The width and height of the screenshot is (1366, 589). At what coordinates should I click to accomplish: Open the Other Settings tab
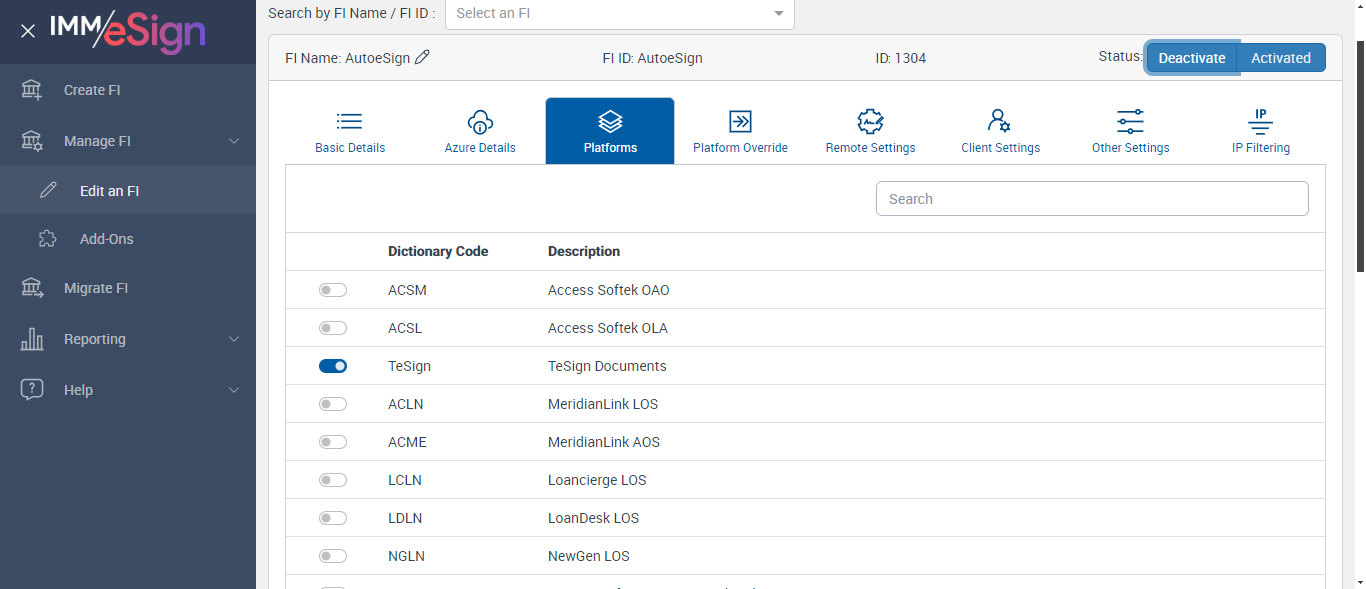point(1131,131)
